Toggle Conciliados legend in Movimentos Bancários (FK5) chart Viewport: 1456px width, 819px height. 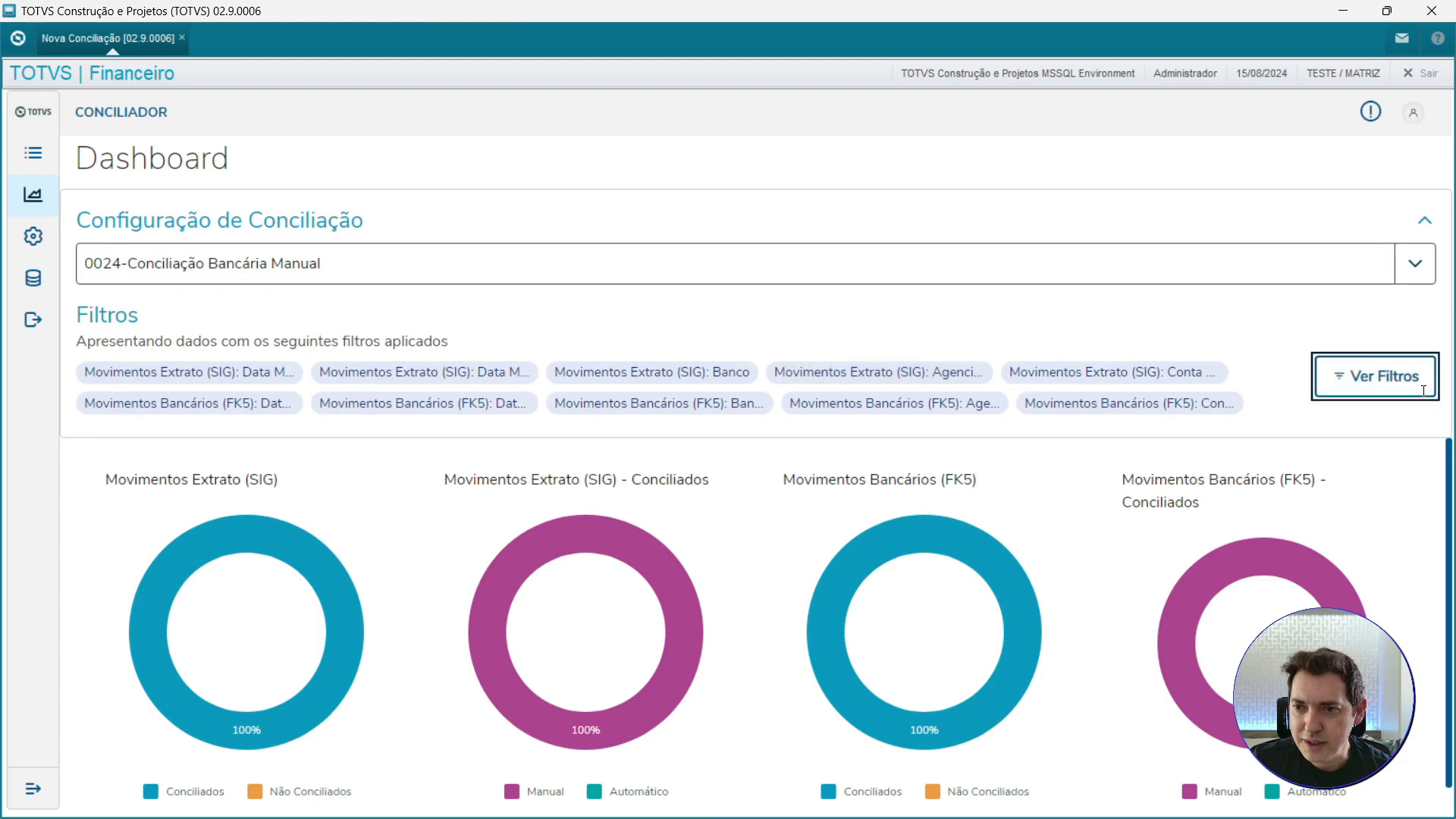click(861, 792)
